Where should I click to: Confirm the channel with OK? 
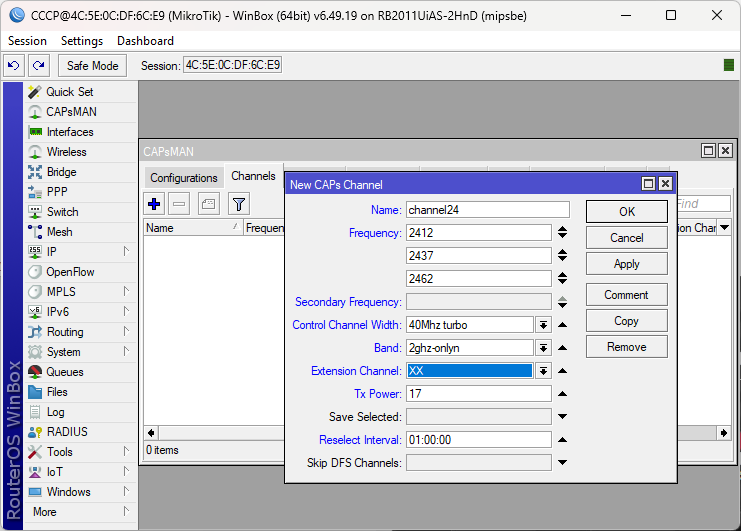click(x=627, y=212)
